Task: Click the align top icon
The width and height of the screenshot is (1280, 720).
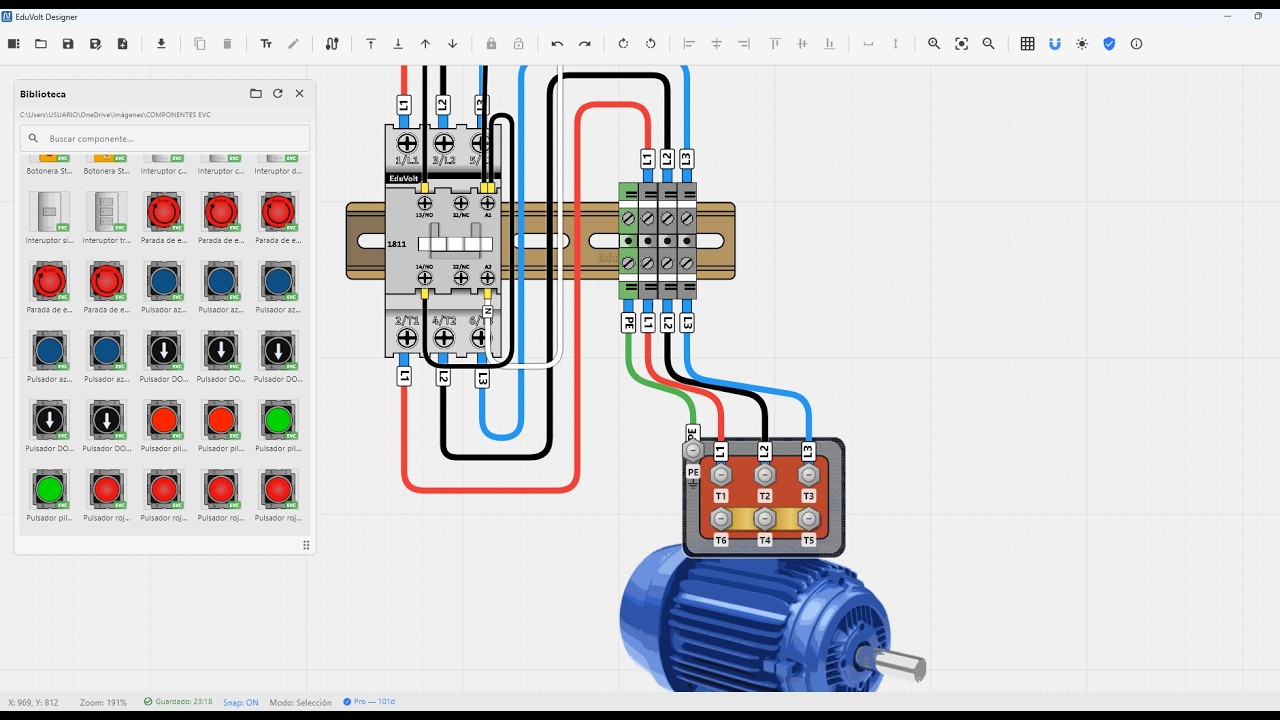Action: click(x=775, y=44)
